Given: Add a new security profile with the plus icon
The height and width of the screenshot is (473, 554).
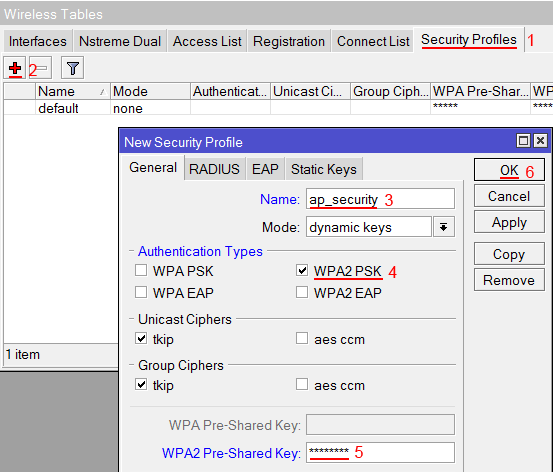Looking at the screenshot, I should pos(14,68).
